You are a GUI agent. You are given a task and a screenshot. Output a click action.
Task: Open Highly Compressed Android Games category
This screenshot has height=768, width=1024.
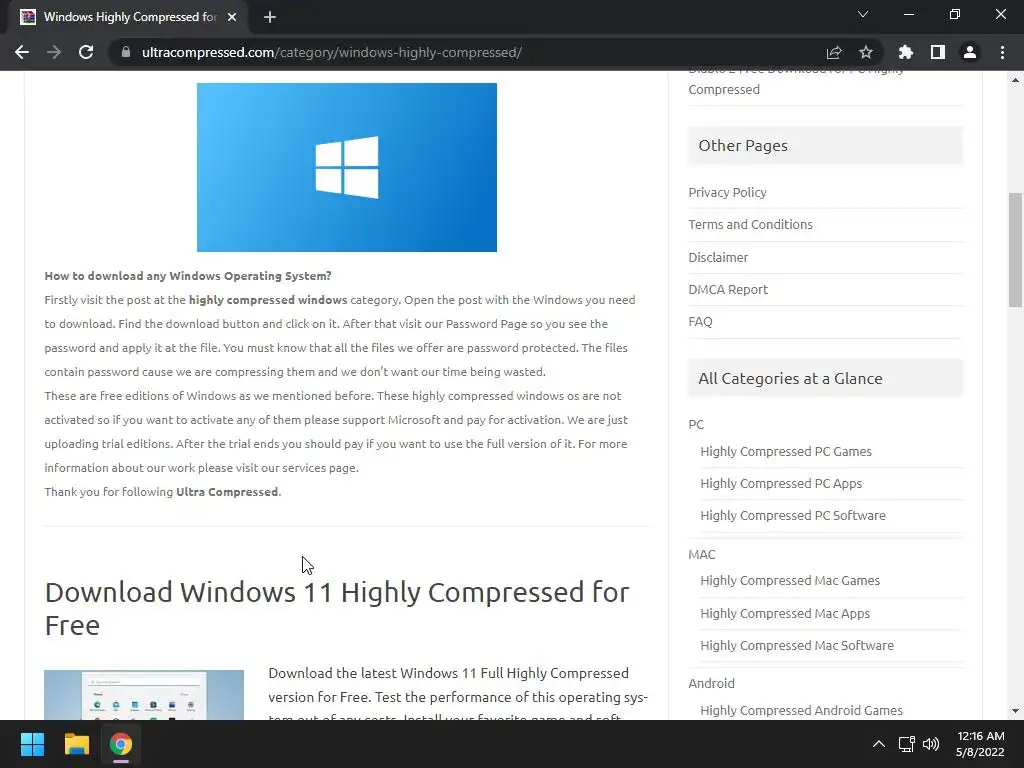801,710
